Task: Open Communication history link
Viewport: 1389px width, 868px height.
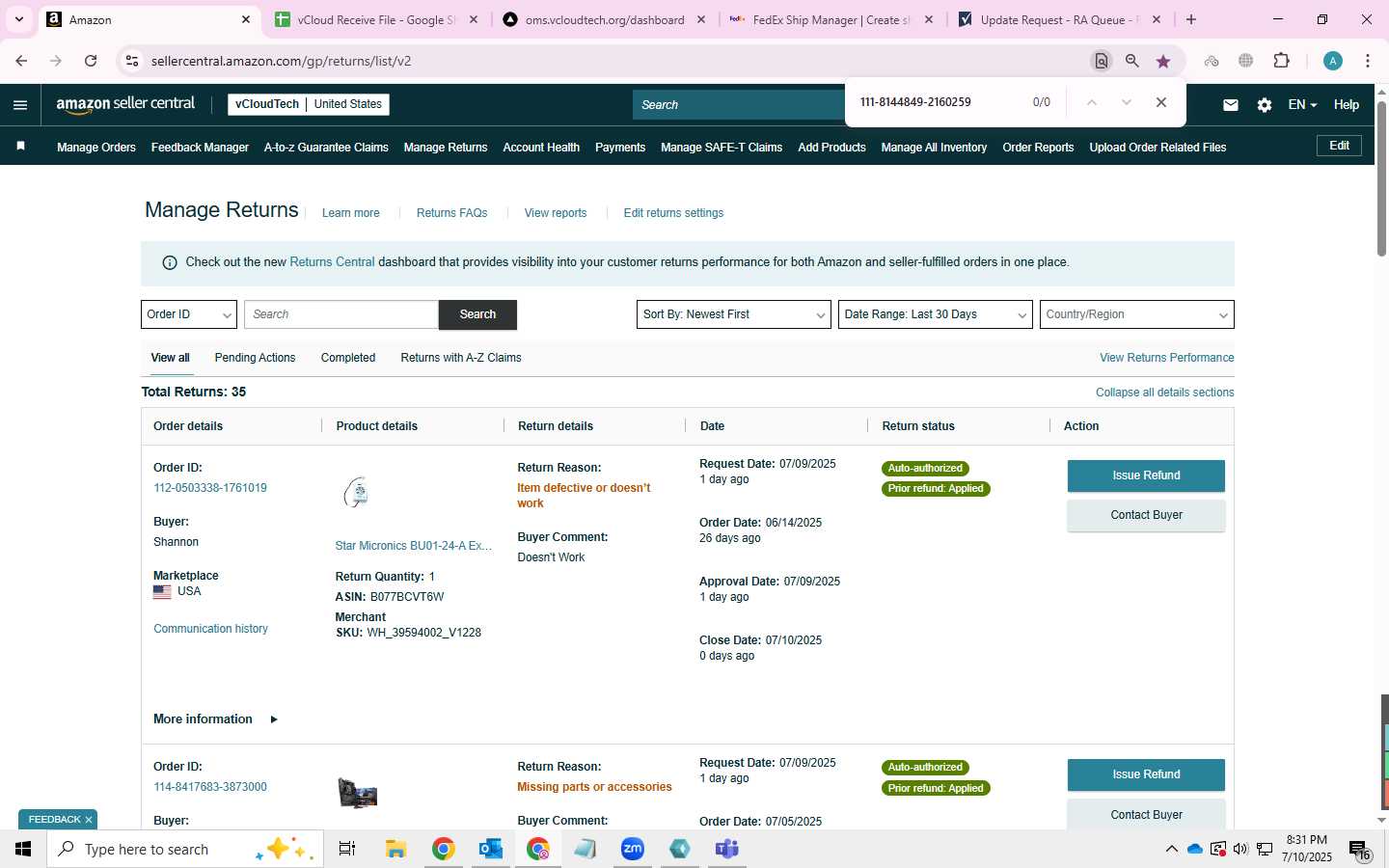Action: (210, 629)
